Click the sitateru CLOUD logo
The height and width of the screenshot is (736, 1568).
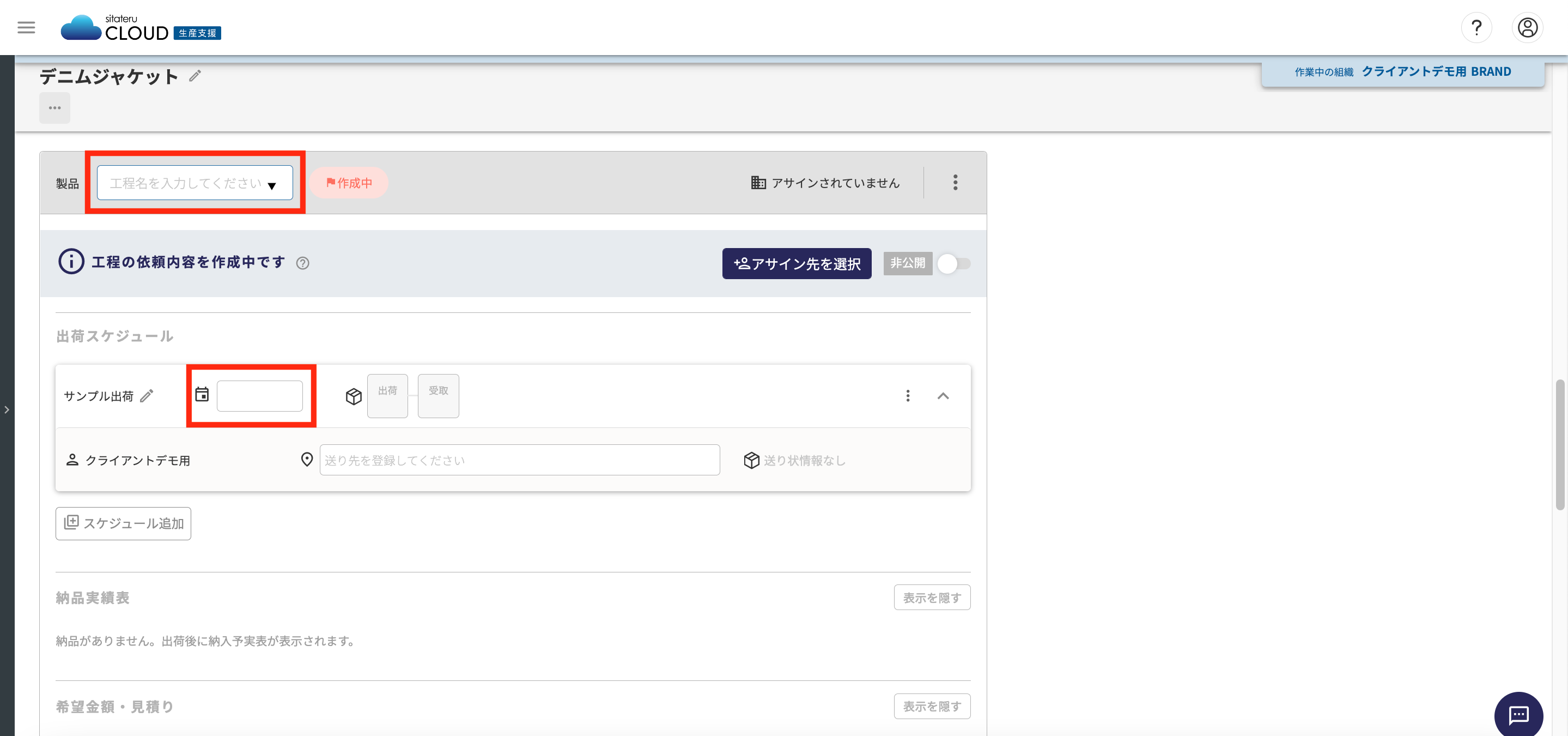114,28
